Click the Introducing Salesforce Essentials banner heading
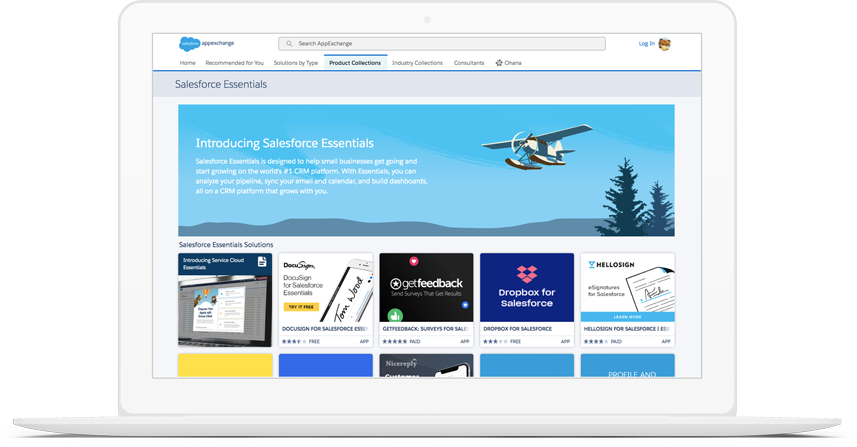 click(285, 143)
